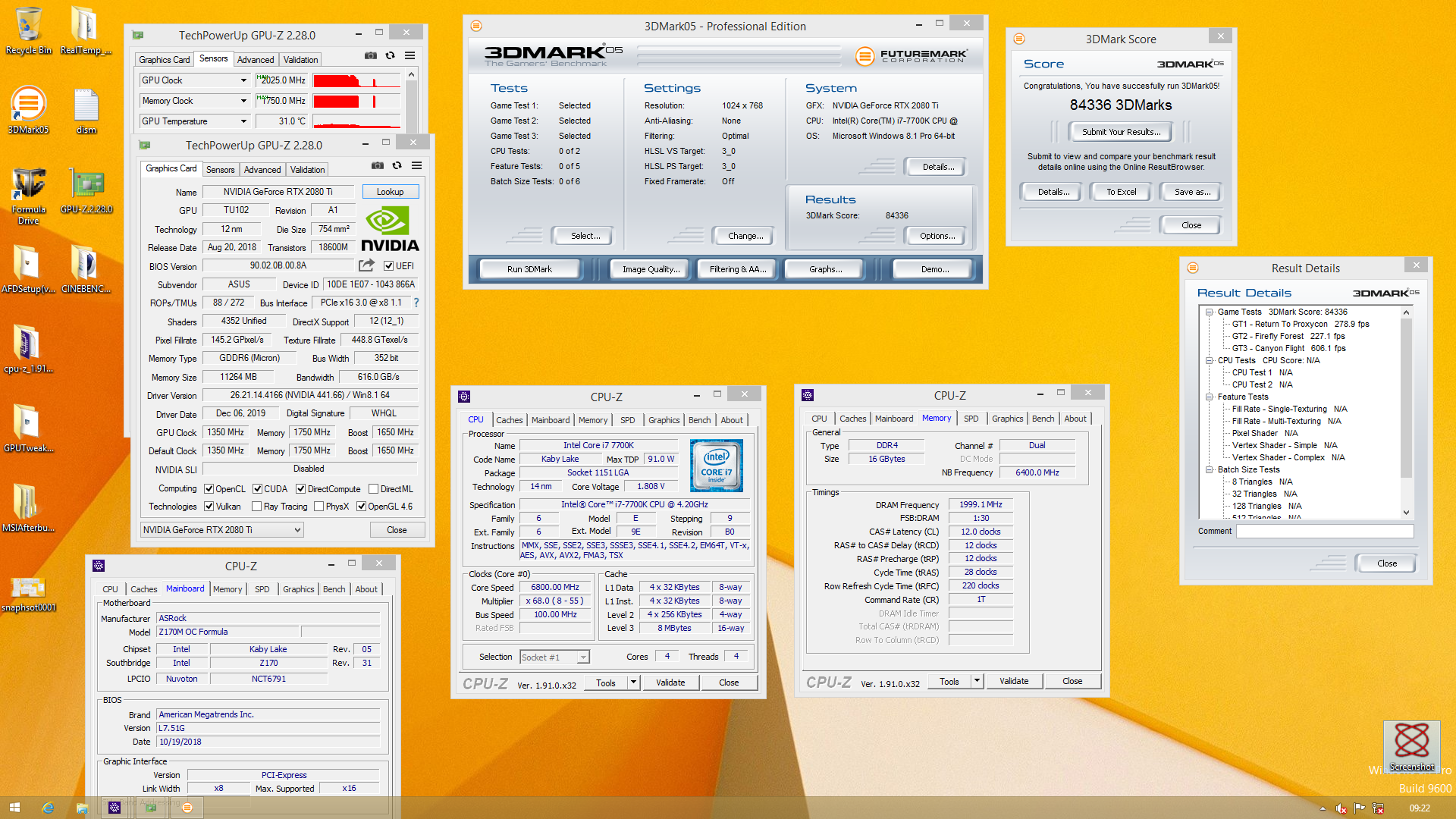This screenshot has width=1456, height=819.
Task: Enable the PhysX checkbox
Action: 318,507
